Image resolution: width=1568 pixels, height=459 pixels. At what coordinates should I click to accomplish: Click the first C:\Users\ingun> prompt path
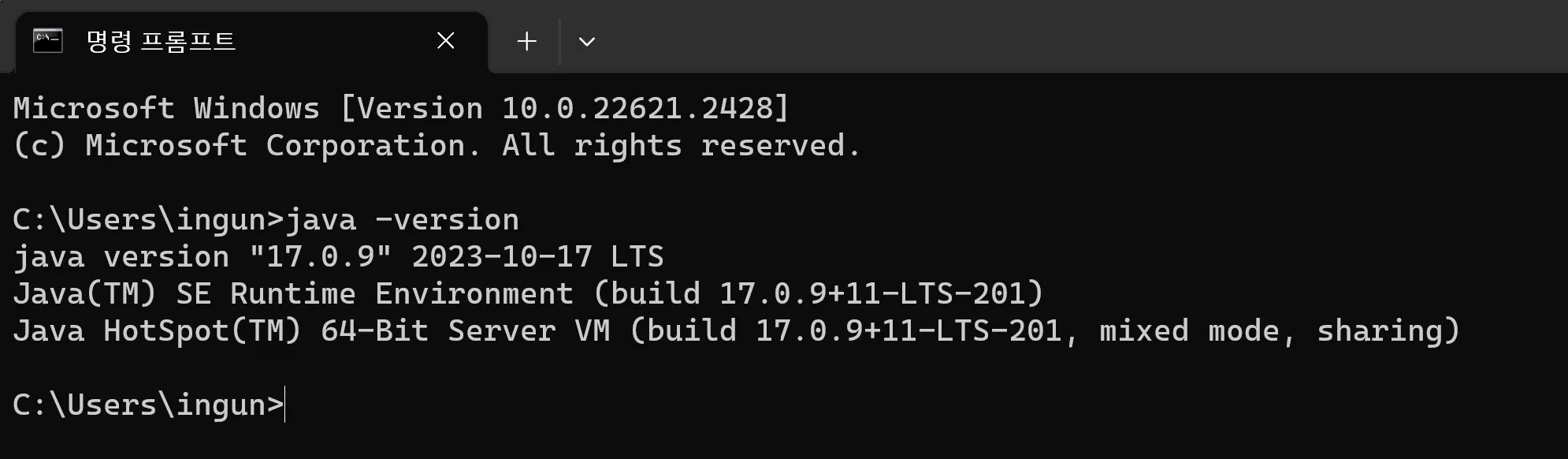pyautogui.click(x=148, y=220)
